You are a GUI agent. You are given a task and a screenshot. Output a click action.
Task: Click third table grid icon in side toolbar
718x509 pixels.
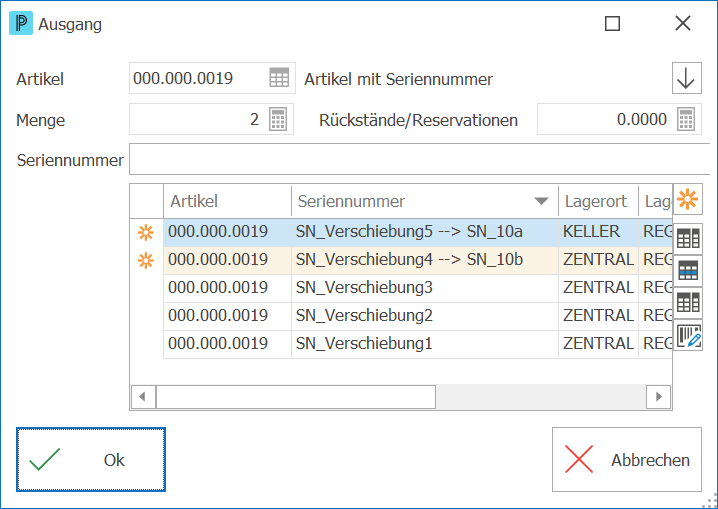[688, 303]
